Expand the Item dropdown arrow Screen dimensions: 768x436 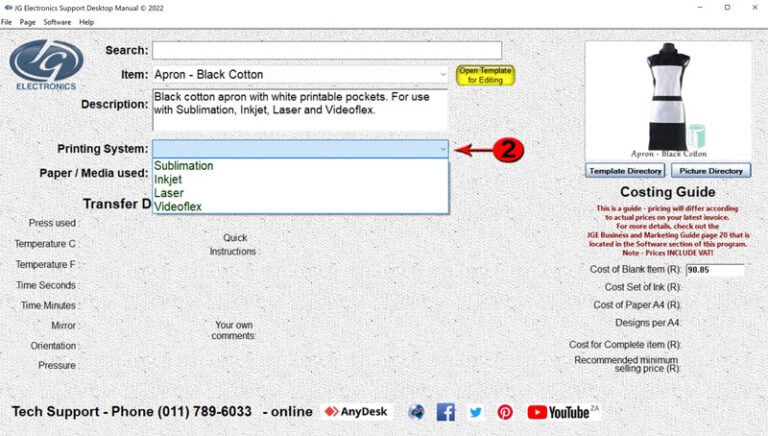(443, 74)
